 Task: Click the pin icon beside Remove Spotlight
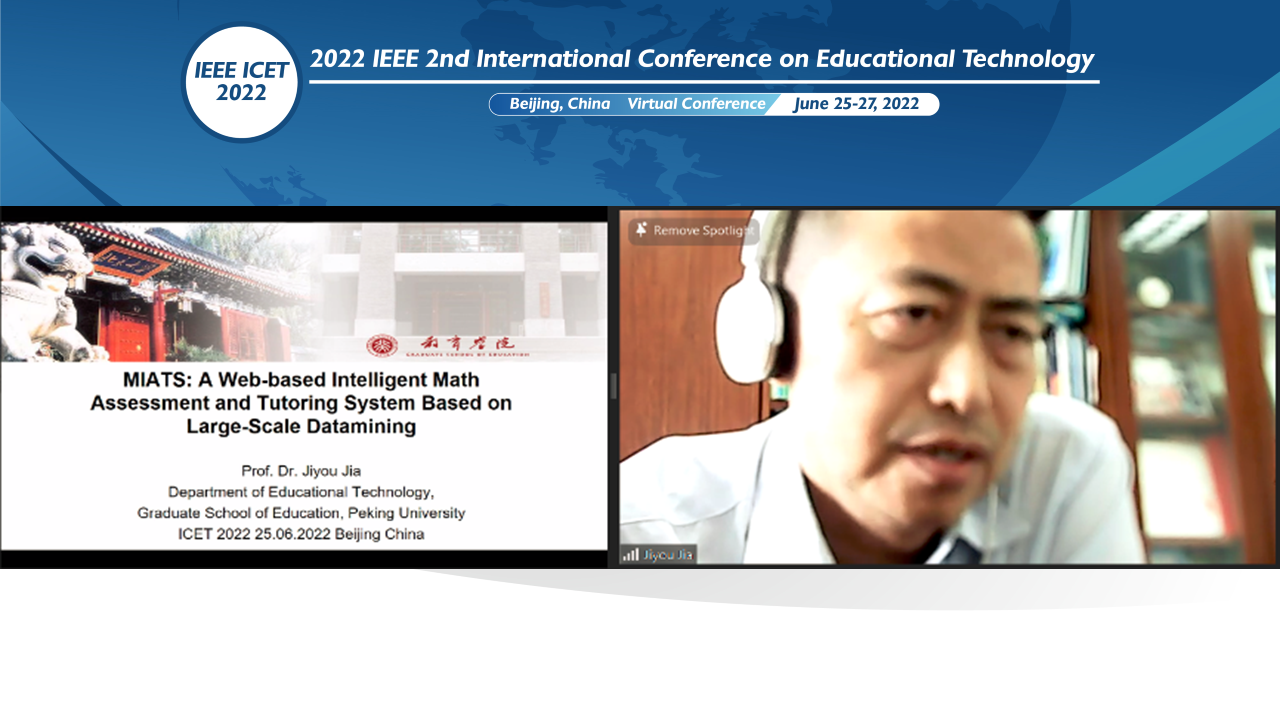[x=641, y=230]
